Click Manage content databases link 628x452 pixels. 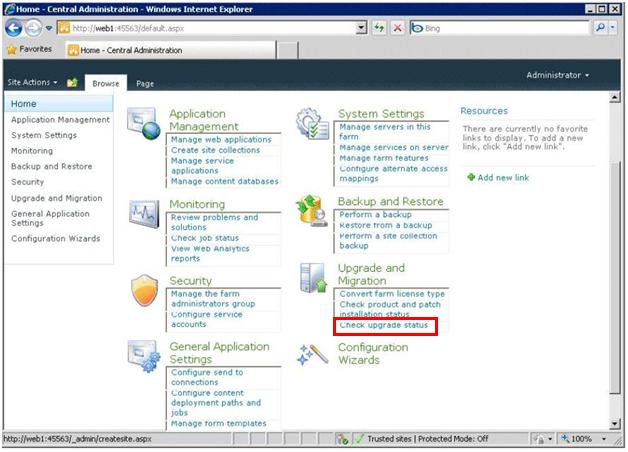tap(225, 181)
